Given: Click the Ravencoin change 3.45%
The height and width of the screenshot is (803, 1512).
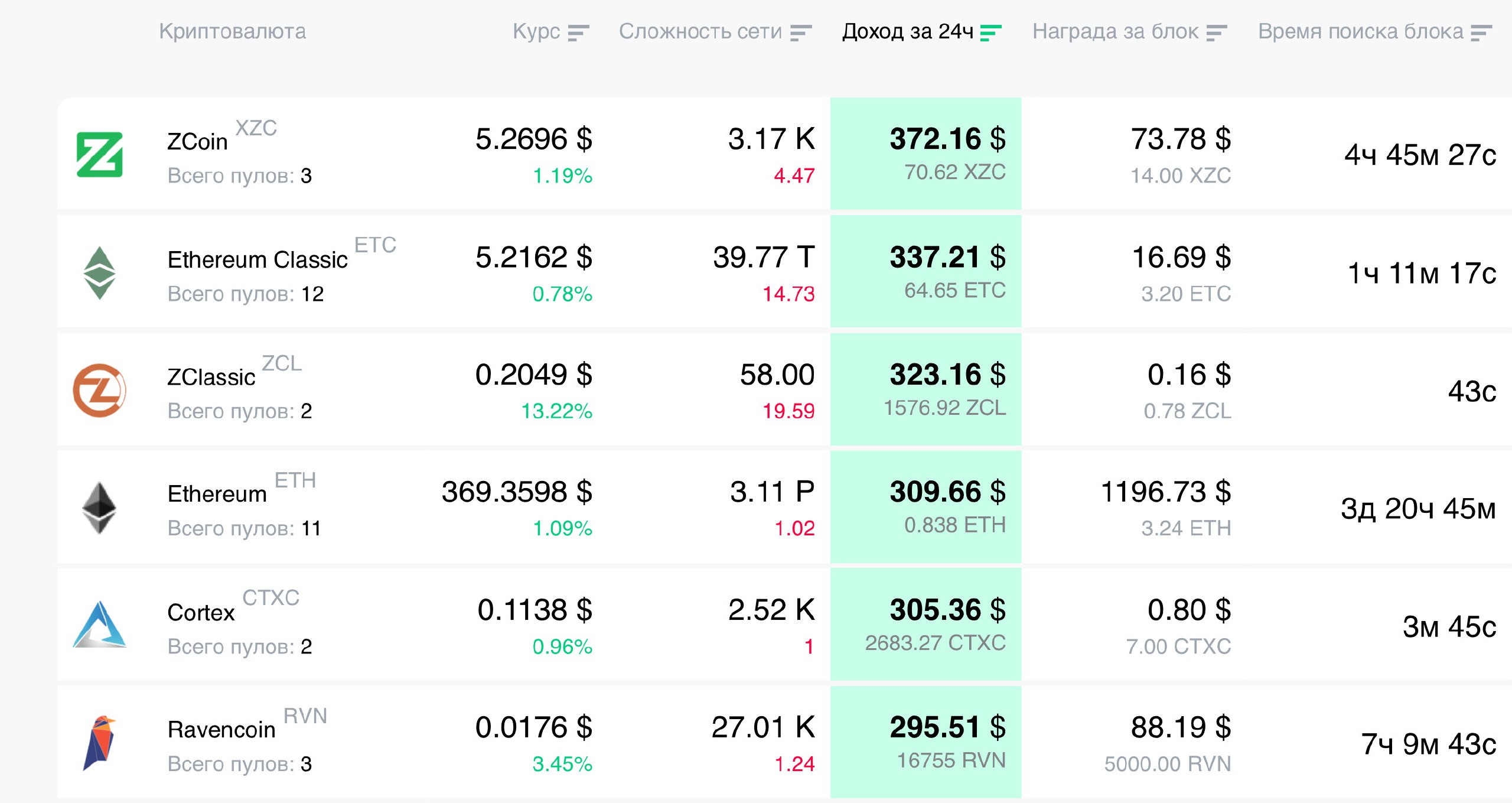Looking at the screenshot, I should pyautogui.click(x=562, y=764).
